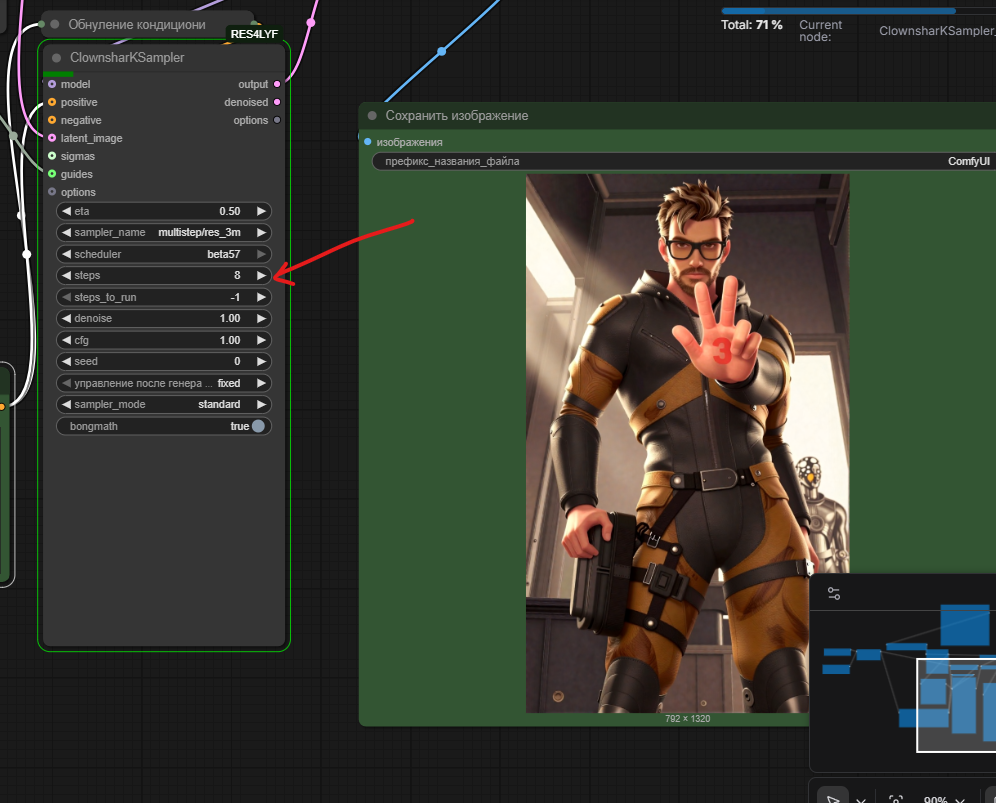
Task: Toggle the bongmath switch
Action: pyautogui.click(x=258, y=426)
